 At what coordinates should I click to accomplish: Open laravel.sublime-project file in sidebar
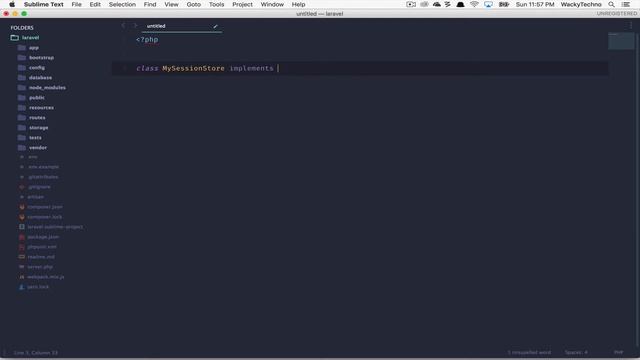(x=55, y=227)
